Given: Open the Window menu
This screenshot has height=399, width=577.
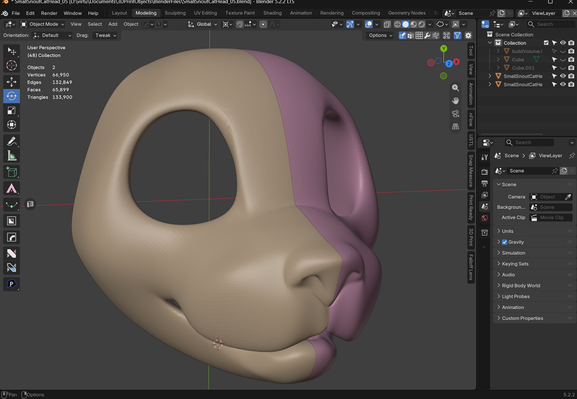Looking at the screenshot, I should pos(72,13).
